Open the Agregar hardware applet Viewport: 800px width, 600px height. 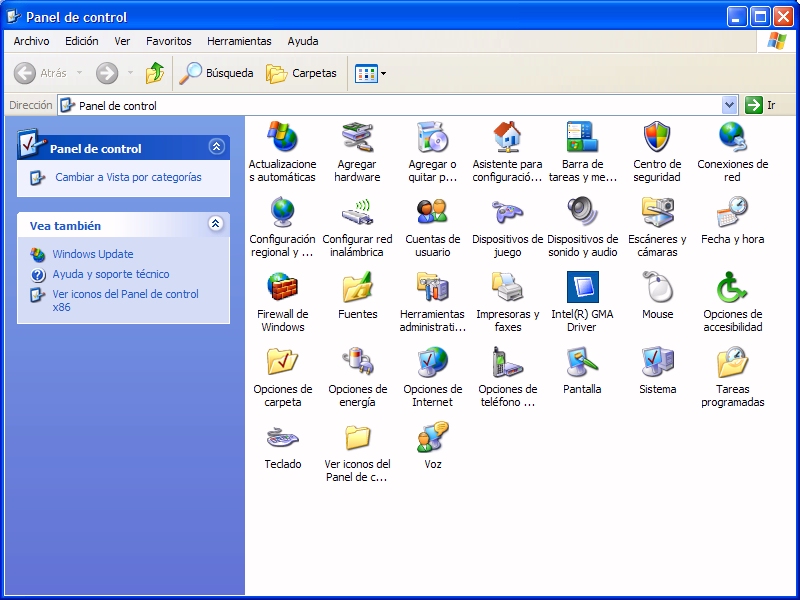[x=357, y=137]
